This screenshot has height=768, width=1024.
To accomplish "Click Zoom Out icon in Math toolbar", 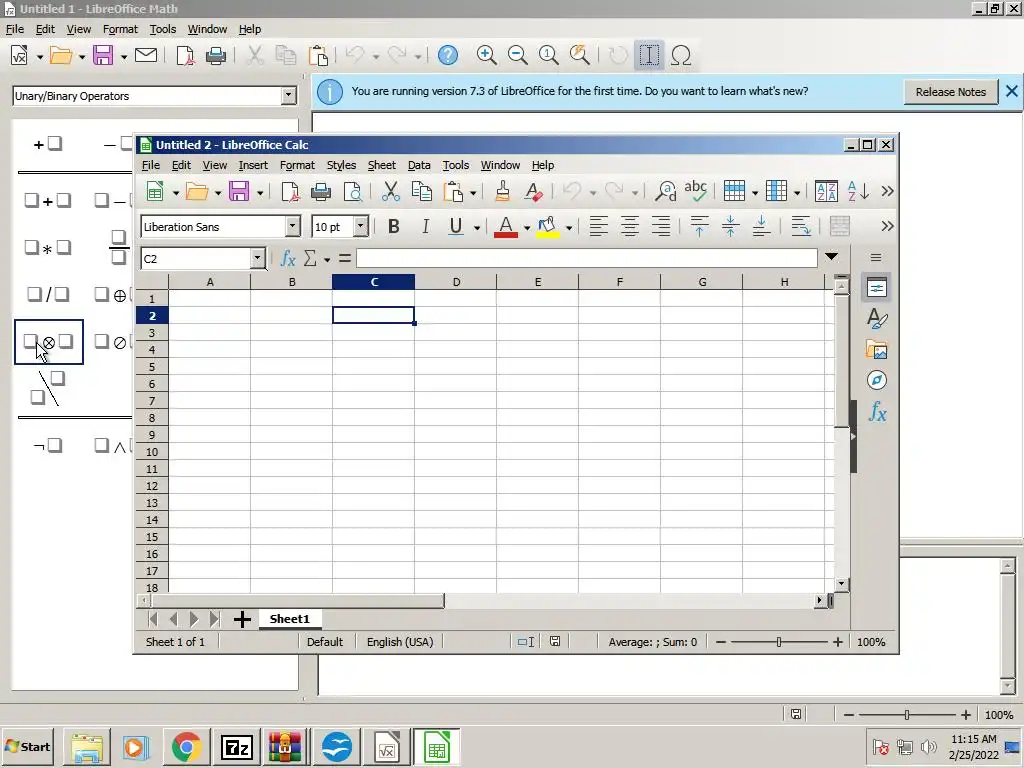I will pos(517,56).
